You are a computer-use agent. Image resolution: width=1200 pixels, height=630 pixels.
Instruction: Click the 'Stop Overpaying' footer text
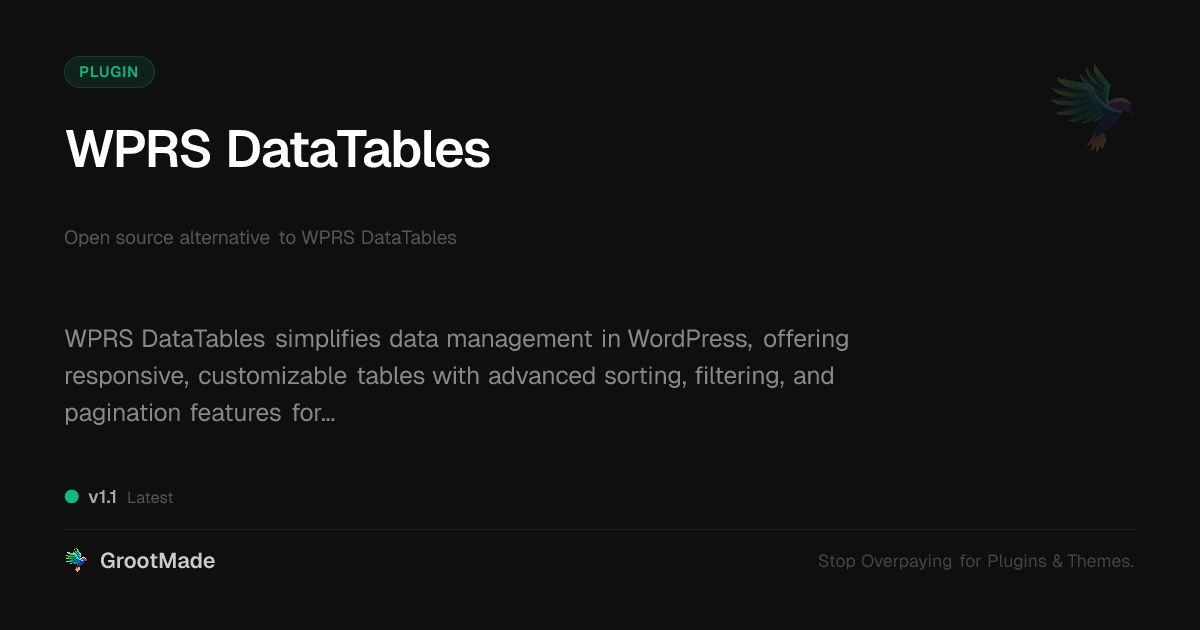coord(885,562)
